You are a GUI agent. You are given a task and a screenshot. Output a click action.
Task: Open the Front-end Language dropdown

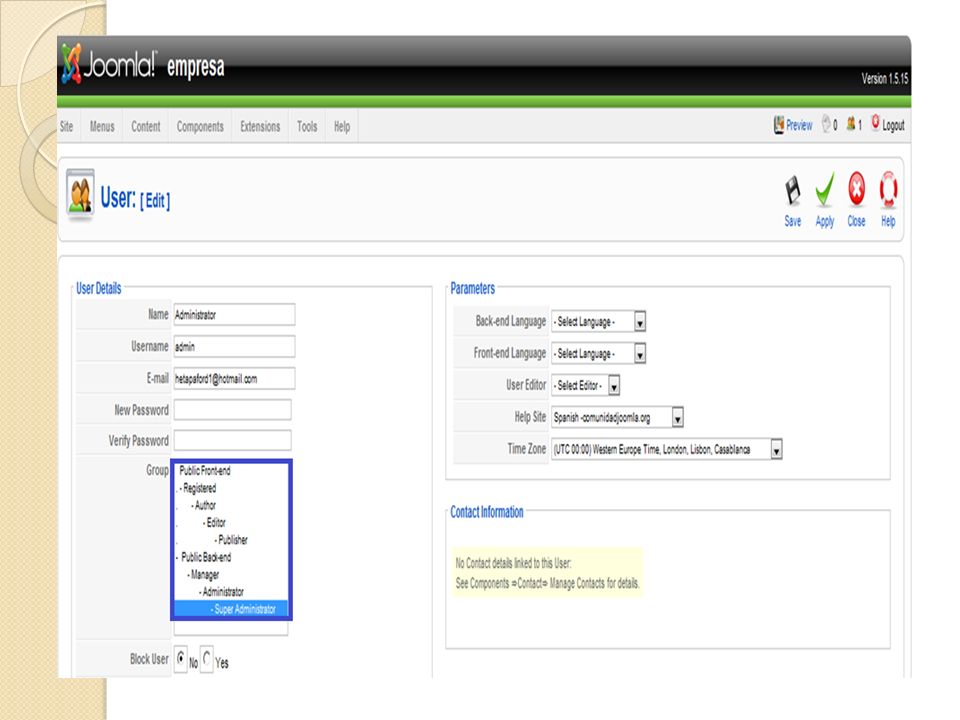pos(598,353)
